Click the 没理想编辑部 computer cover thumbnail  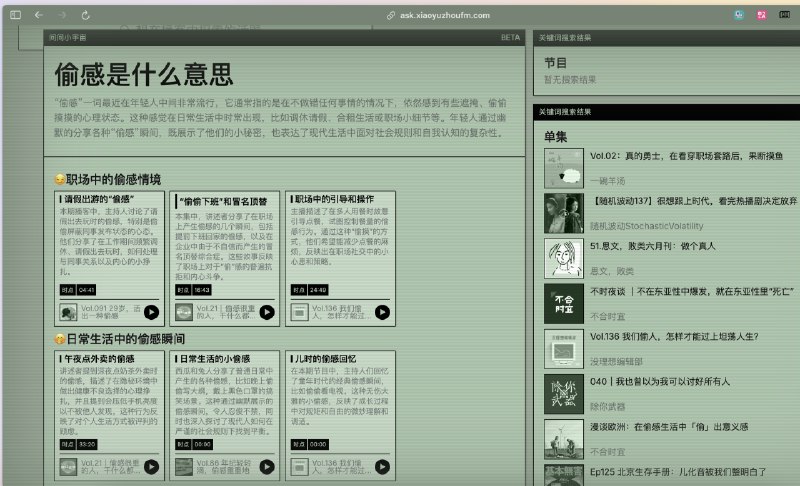click(x=564, y=349)
